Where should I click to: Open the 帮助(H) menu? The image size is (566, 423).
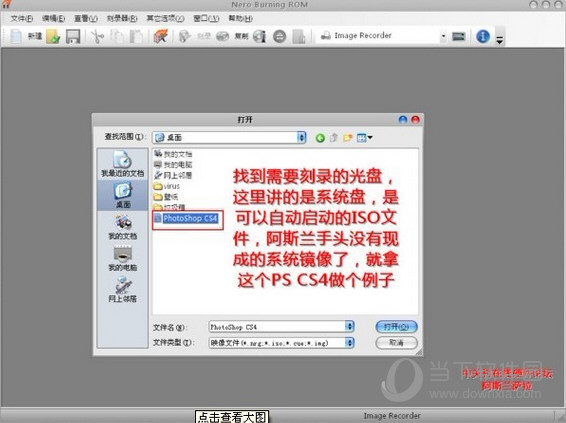coord(240,18)
